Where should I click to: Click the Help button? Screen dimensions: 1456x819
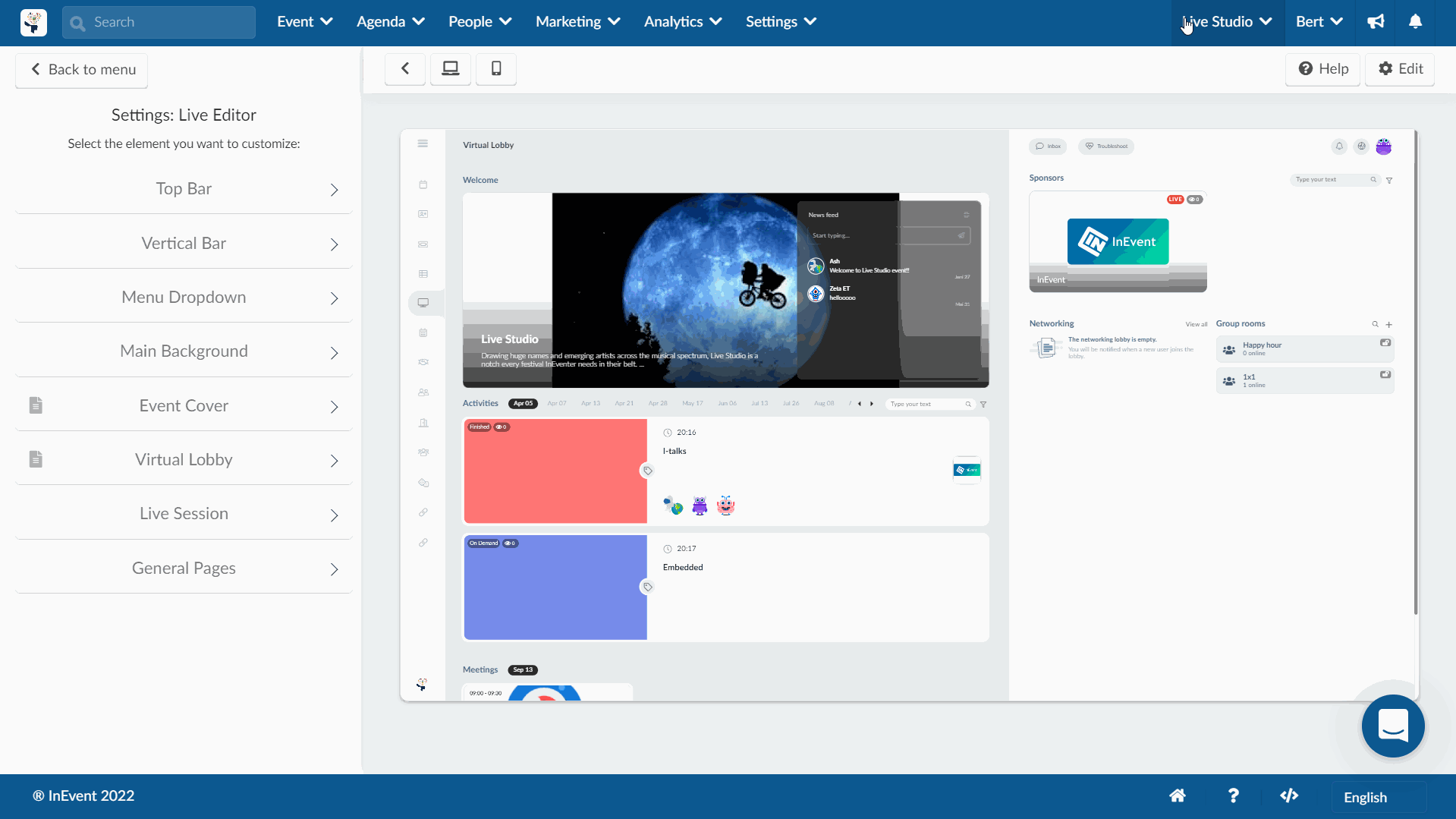1322,69
